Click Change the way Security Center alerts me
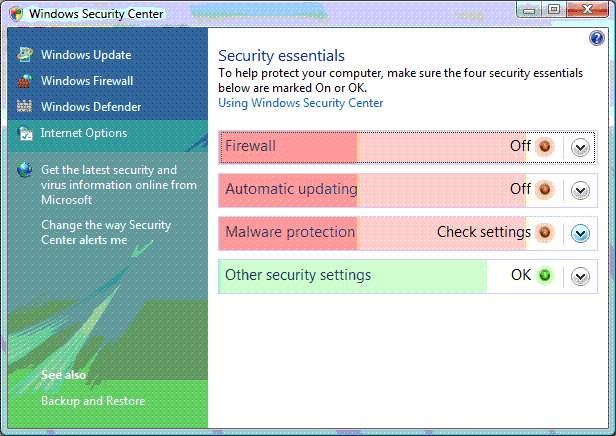 pos(106,232)
